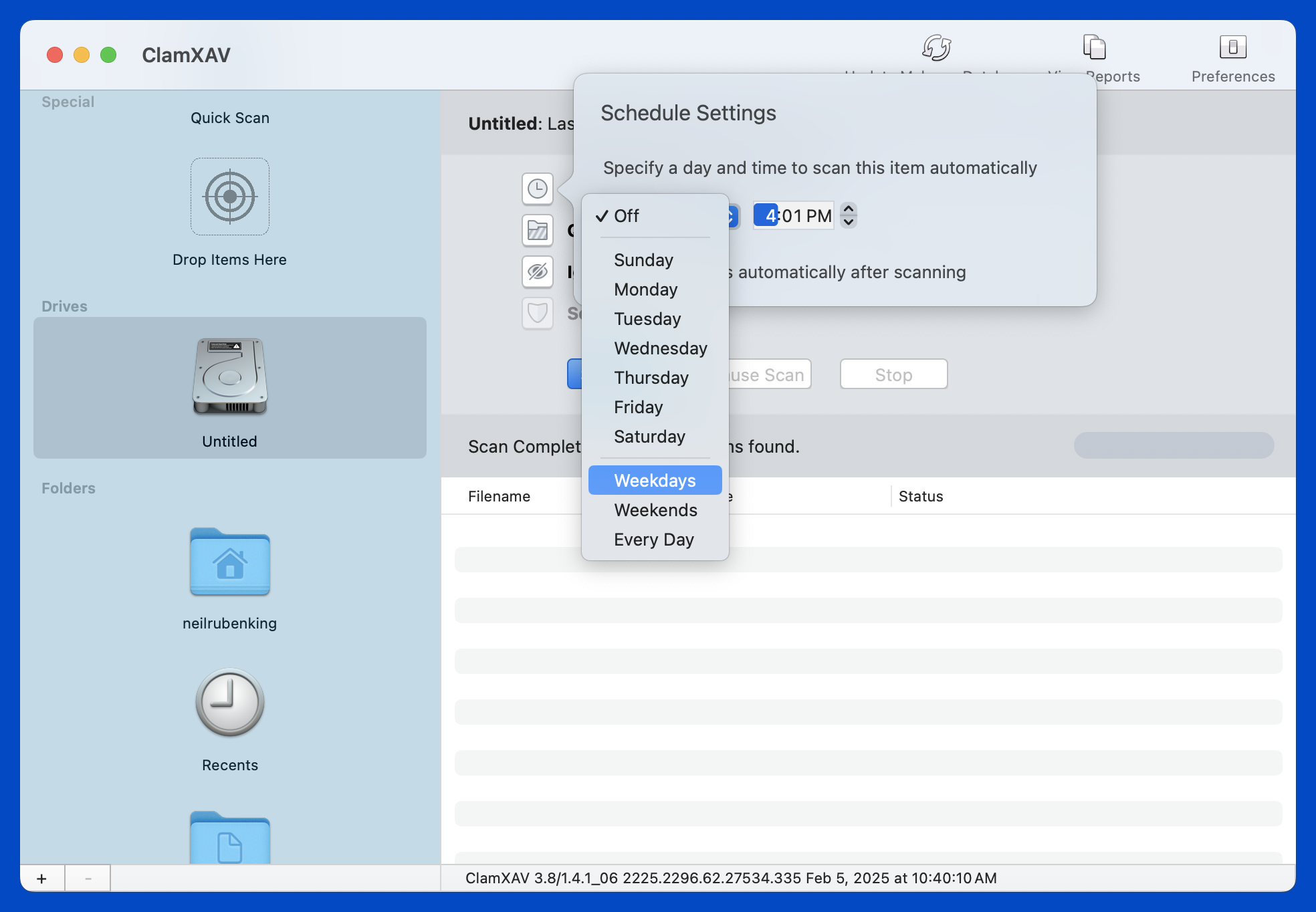Choose Tuesday in the schedule menu
Image resolution: width=1316 pixels, height=912 pixels.
pyautogui.click(x=655, y=319)
